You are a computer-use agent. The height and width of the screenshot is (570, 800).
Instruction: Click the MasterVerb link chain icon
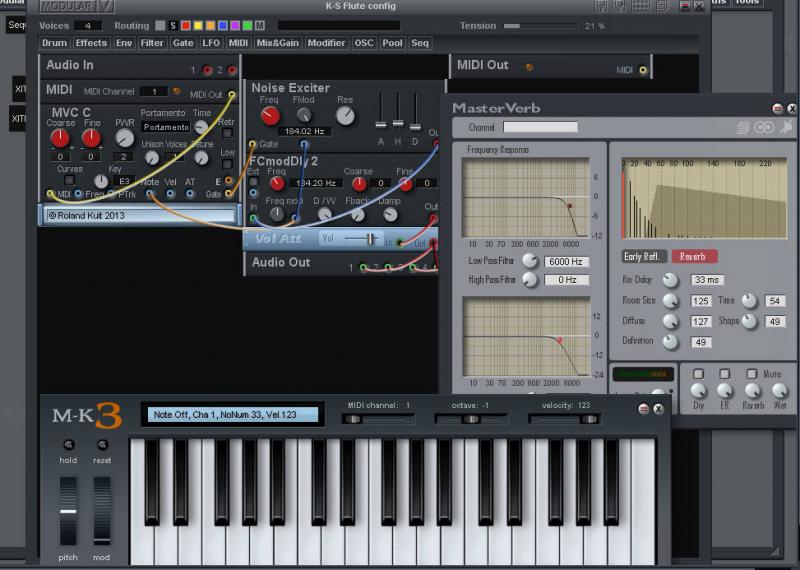click(764, 127)
